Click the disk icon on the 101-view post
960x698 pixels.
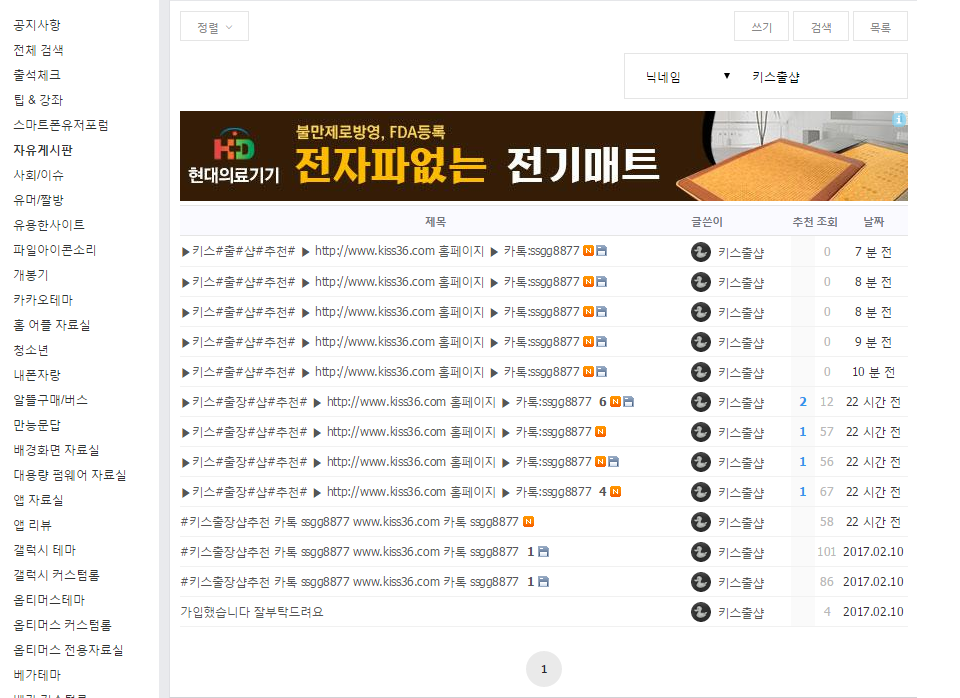coord(543,552)
